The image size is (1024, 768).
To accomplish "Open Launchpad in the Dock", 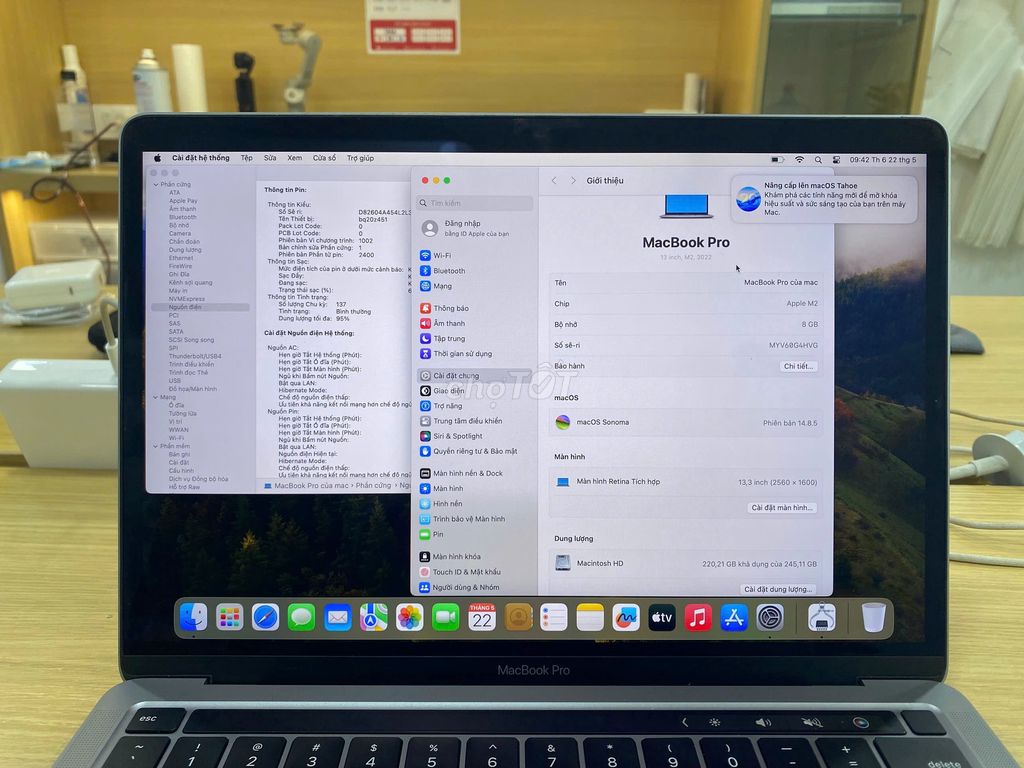I will point(229,617).
